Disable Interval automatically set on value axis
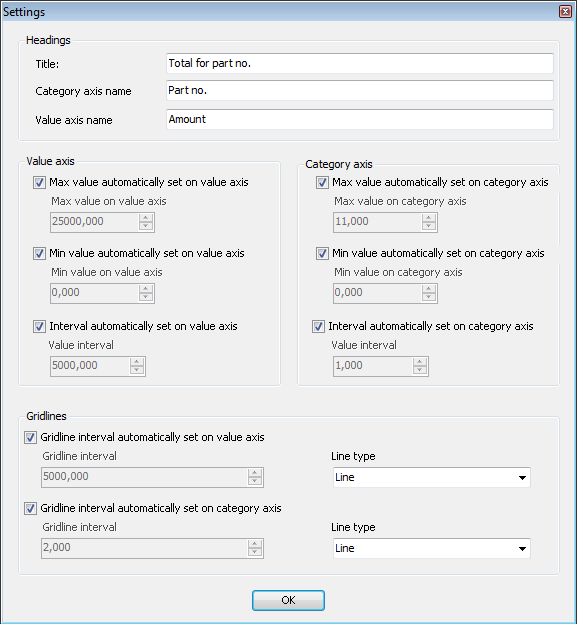 pyautogui.click(x=39, y=327)
